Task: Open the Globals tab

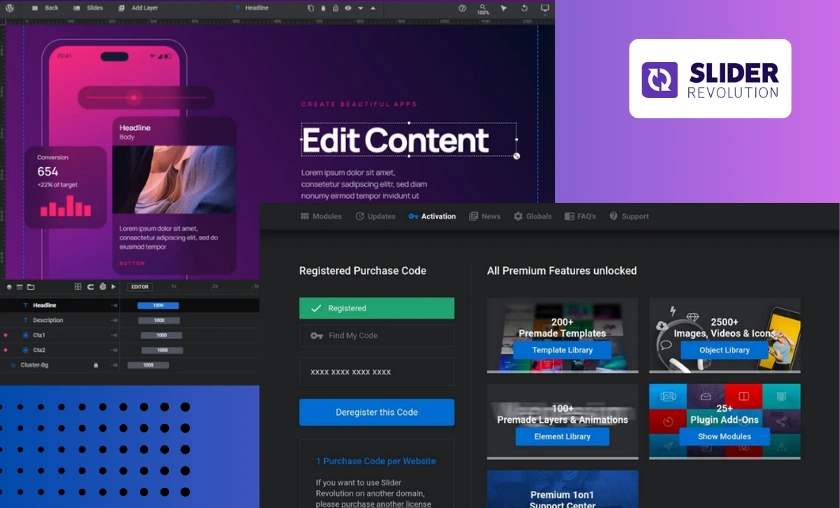Action: pos(532,216)
